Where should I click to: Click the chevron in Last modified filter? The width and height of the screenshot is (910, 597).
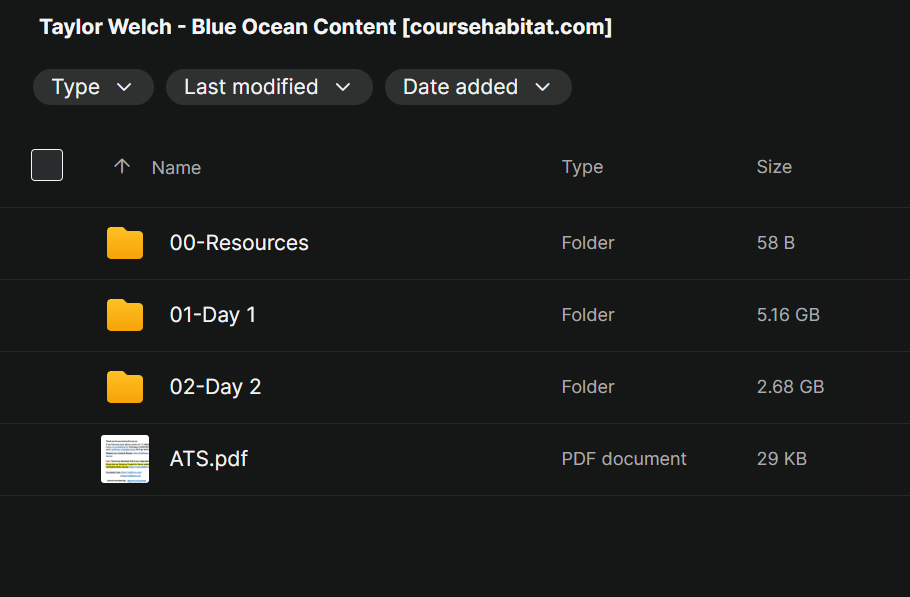(x=343, y=87)
